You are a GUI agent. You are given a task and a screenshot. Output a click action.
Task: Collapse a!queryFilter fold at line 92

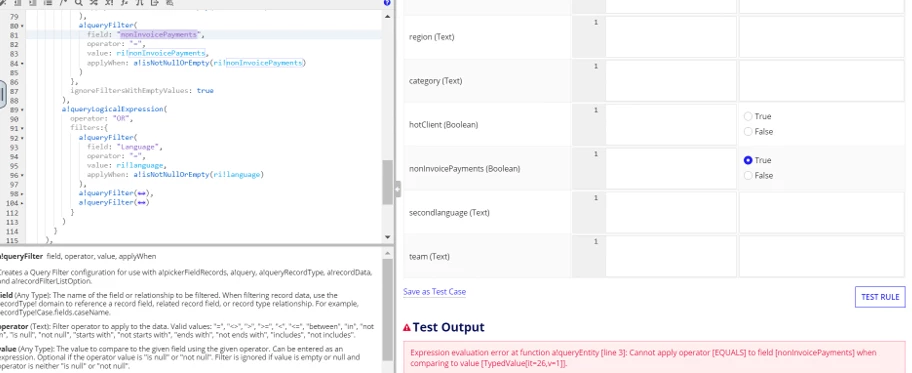point(23,138)
